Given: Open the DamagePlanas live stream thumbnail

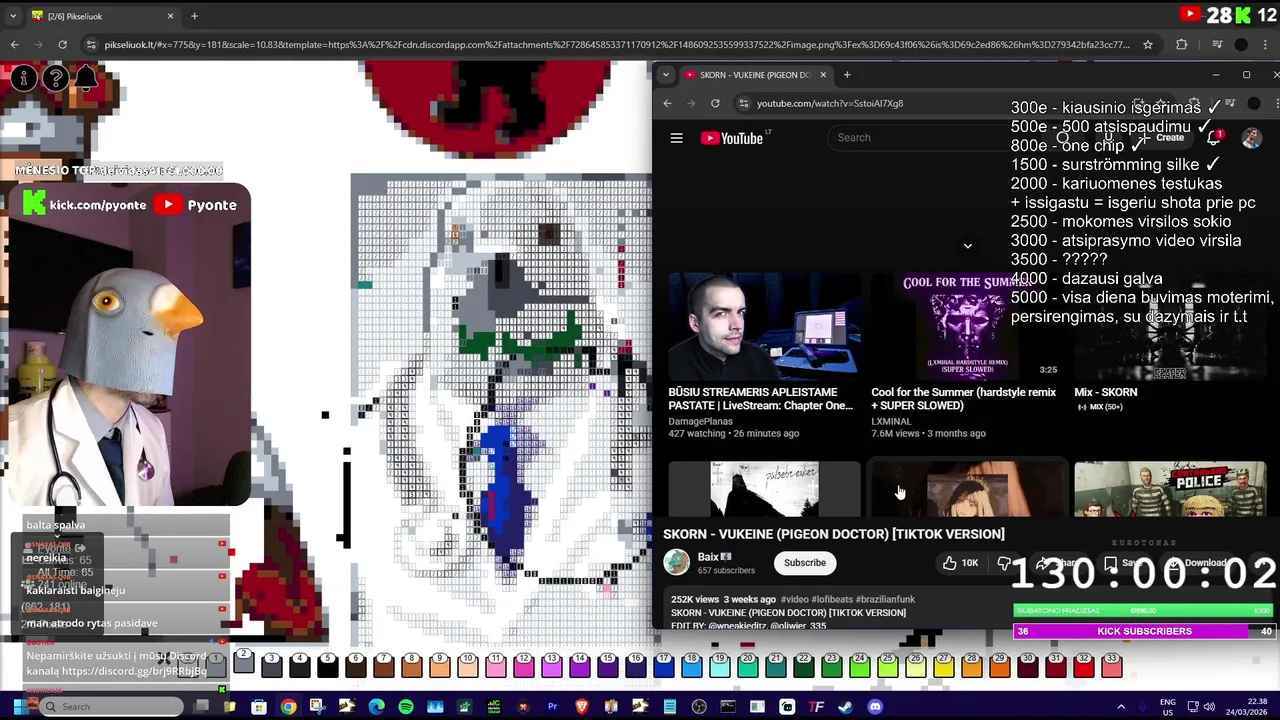Looking at the screenshot, I should tap(764, 326).
